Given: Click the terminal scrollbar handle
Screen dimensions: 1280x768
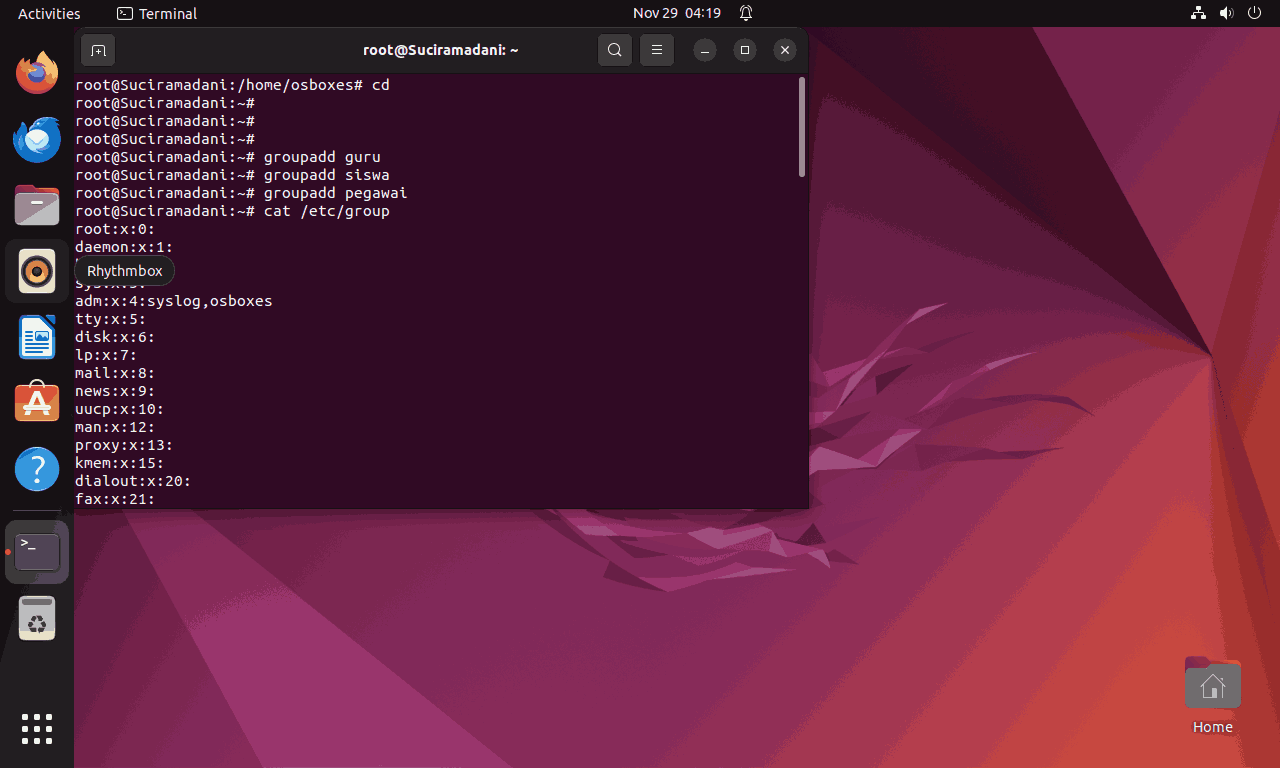Looking at the screenshot, I should click(x=801, y=127).
